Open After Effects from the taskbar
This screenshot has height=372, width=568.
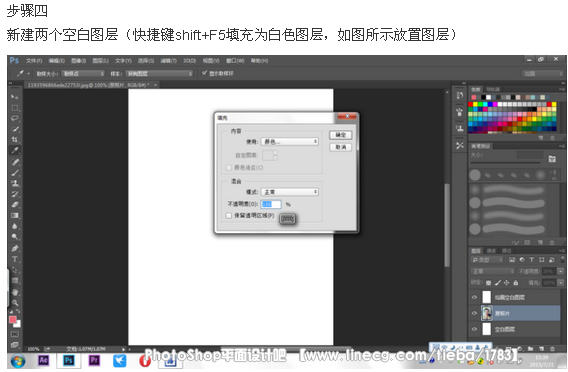tap(44, 360)
